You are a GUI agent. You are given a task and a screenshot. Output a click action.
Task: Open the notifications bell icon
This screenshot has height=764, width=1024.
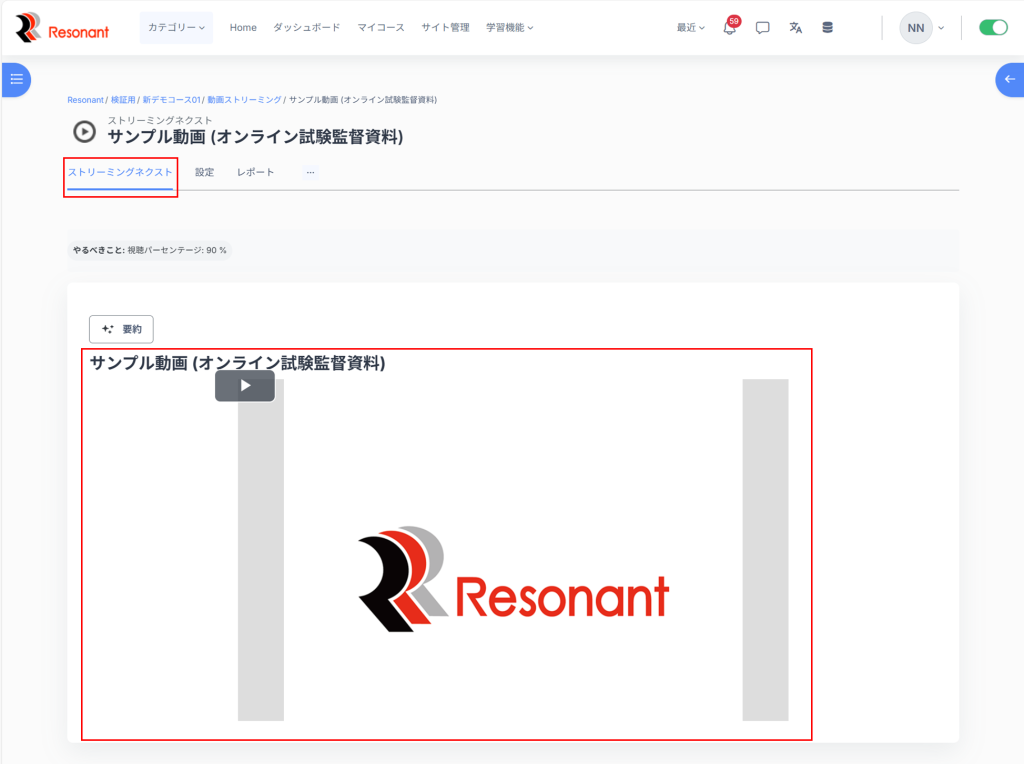click(x=729, y=28)
